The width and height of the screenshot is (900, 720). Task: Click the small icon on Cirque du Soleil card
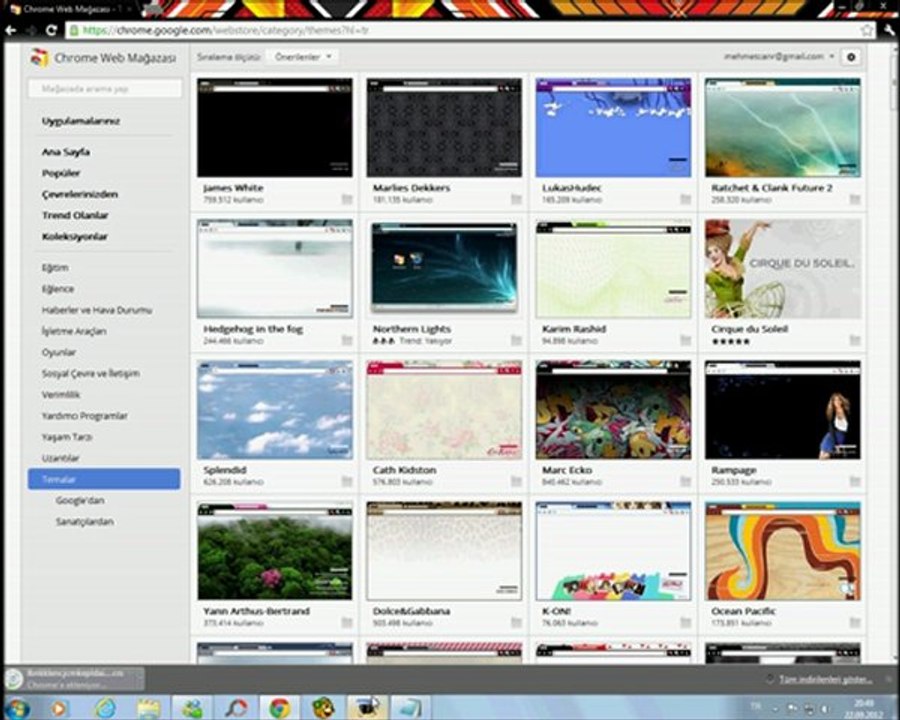855,340
